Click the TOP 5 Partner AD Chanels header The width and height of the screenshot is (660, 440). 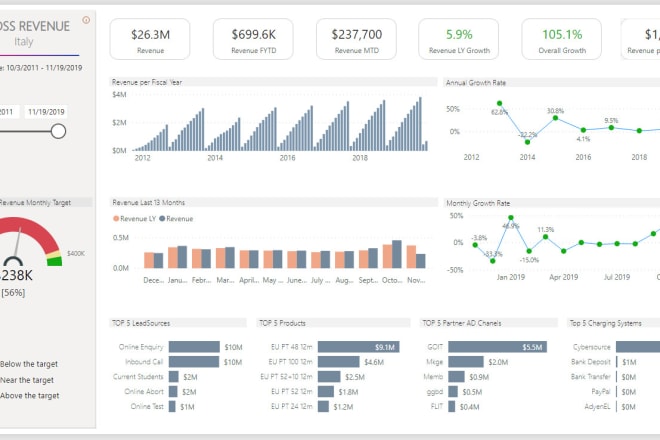(x=461, y=323)
